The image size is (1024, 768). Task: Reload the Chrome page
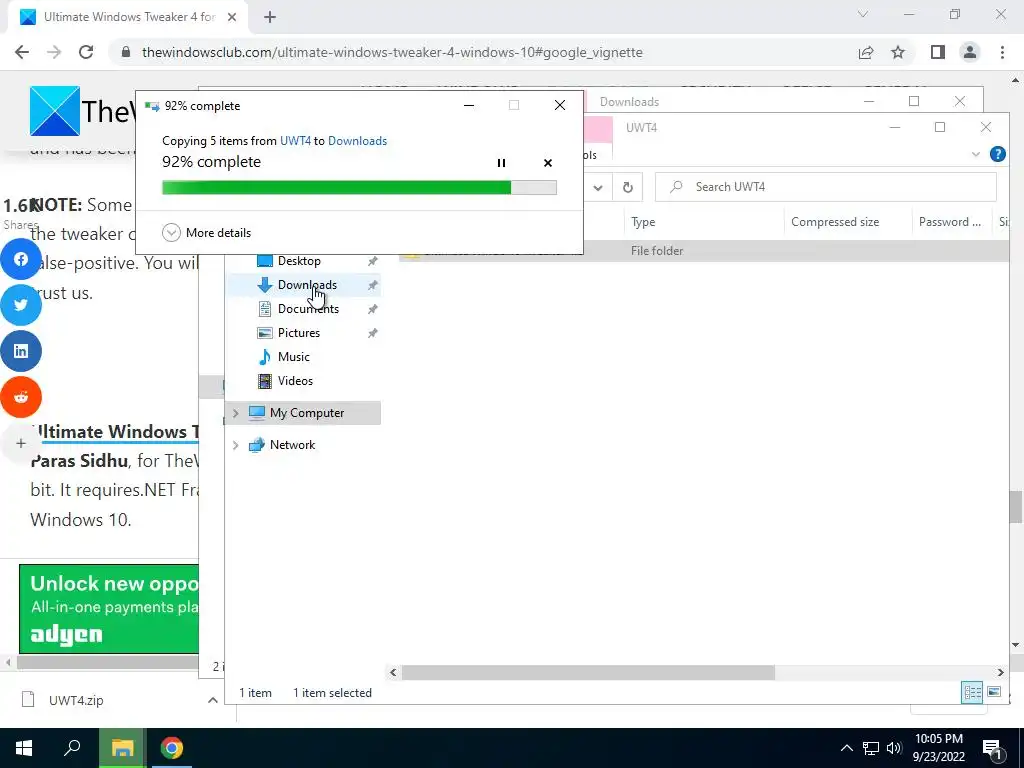pos(86,52)
